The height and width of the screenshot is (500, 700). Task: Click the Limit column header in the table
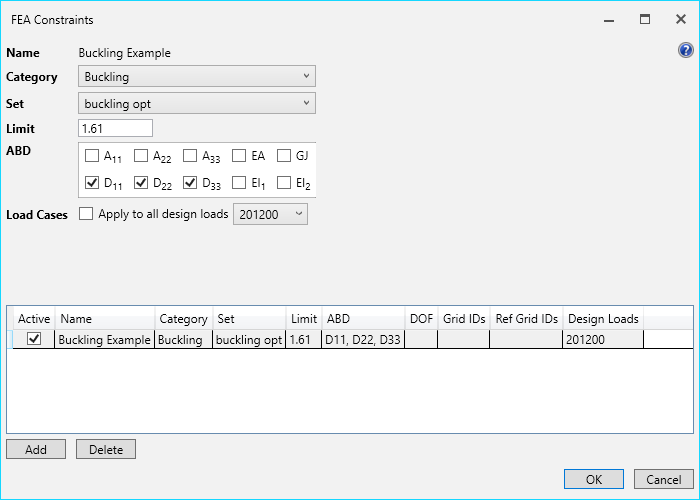(304, 319)
